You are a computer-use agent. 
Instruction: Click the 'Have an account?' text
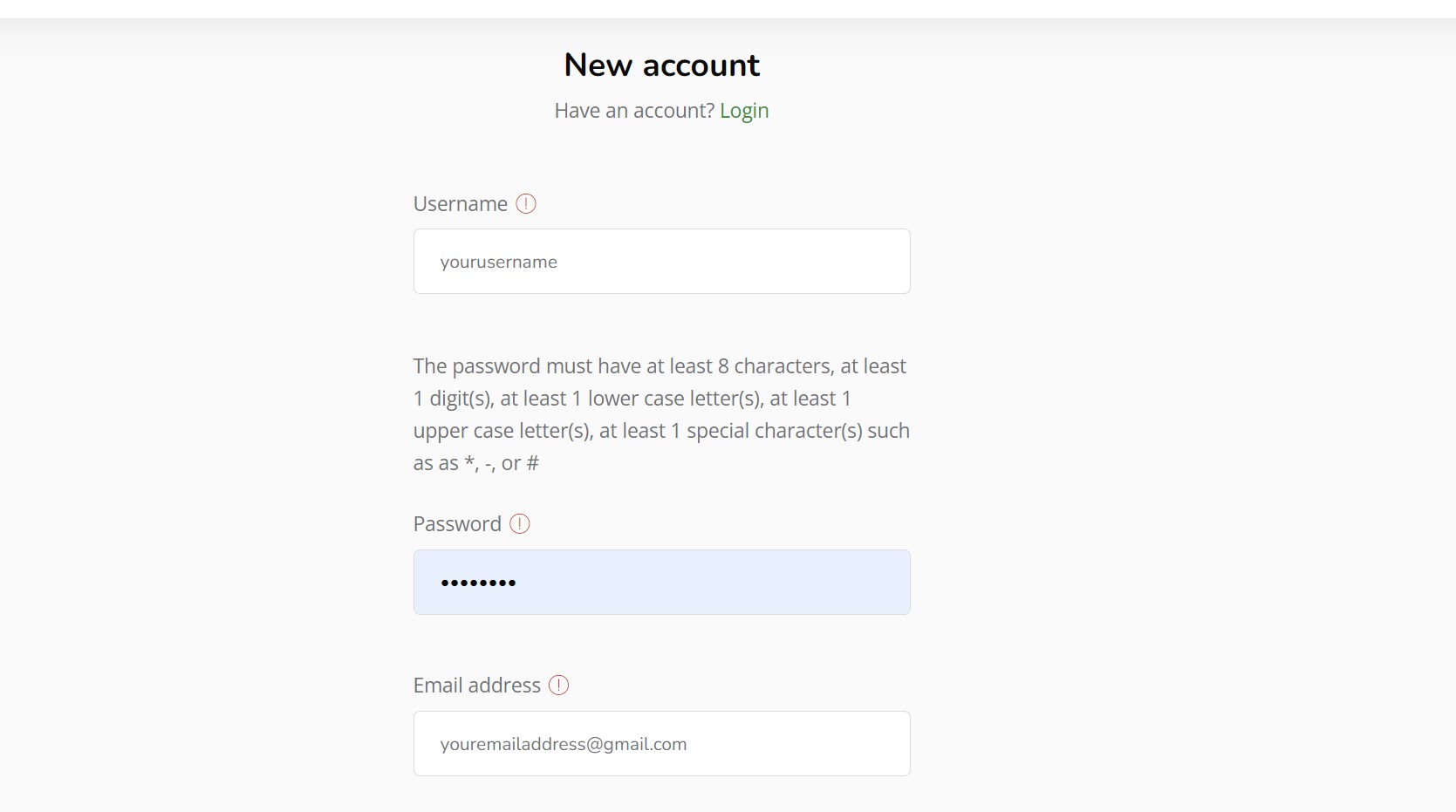click(634, 111)
